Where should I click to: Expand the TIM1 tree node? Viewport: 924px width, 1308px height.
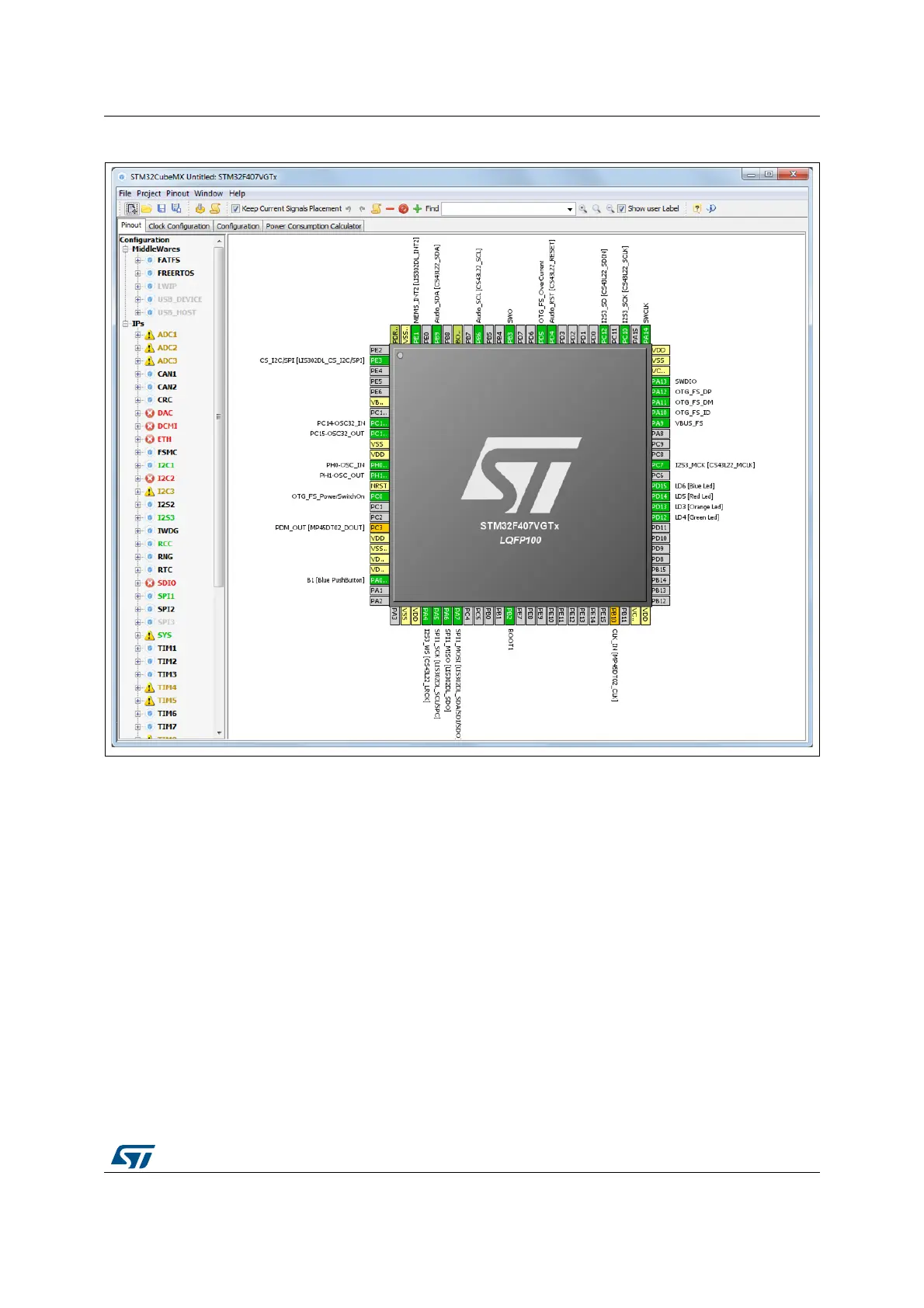(138, 649)
